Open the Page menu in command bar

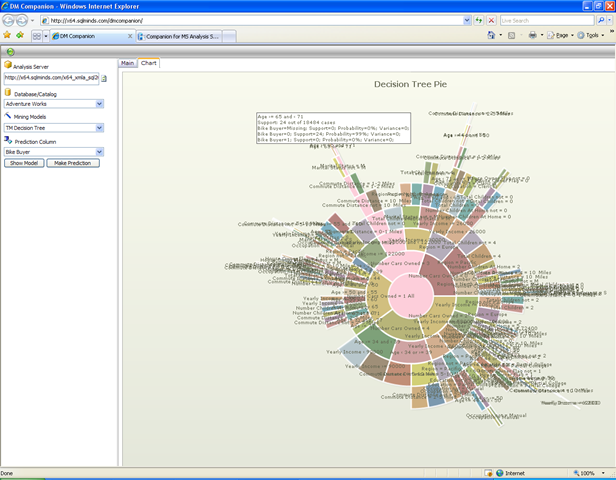(x=559, y=35)
